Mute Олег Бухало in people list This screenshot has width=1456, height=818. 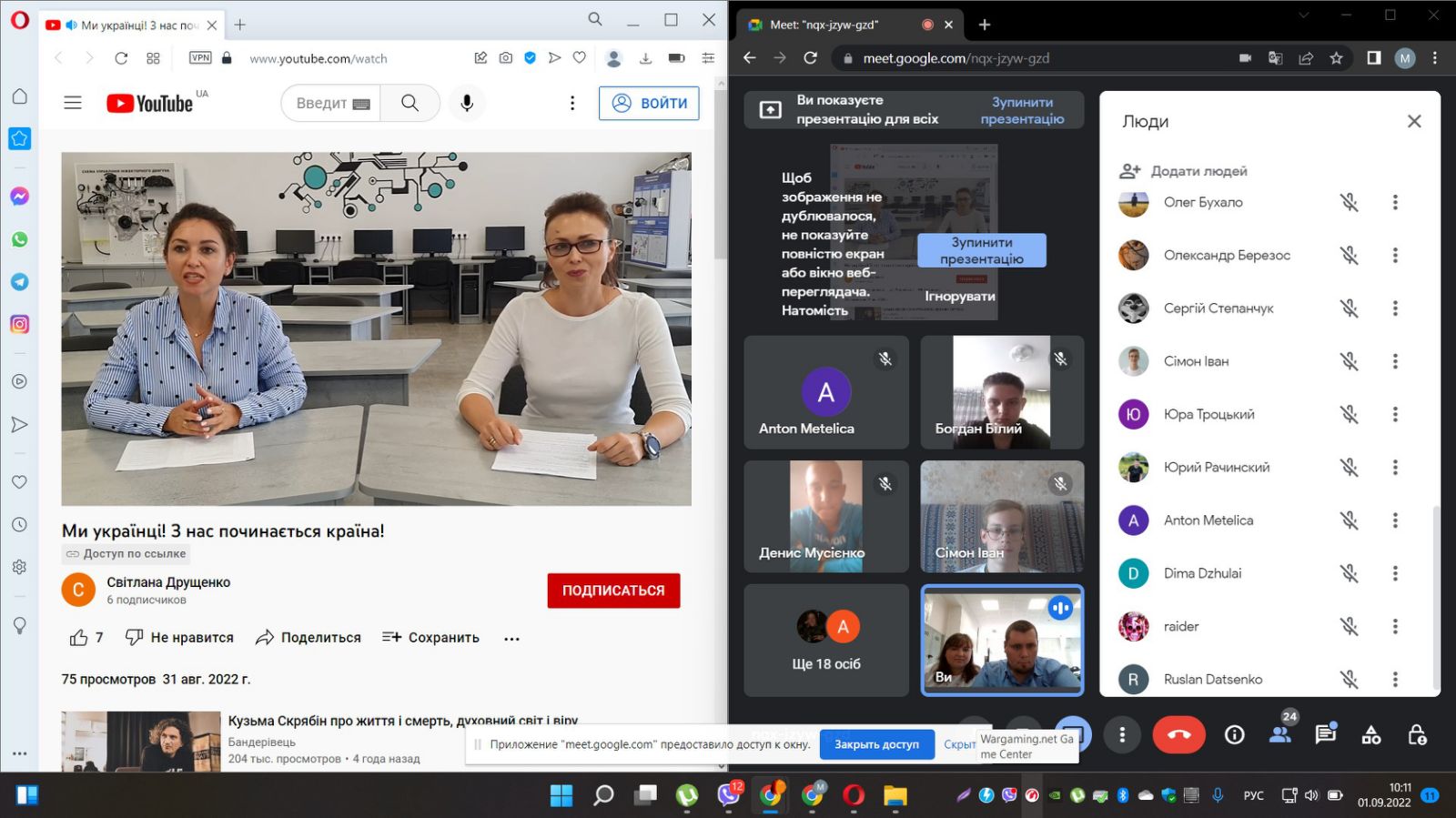tap(1349, 202)
